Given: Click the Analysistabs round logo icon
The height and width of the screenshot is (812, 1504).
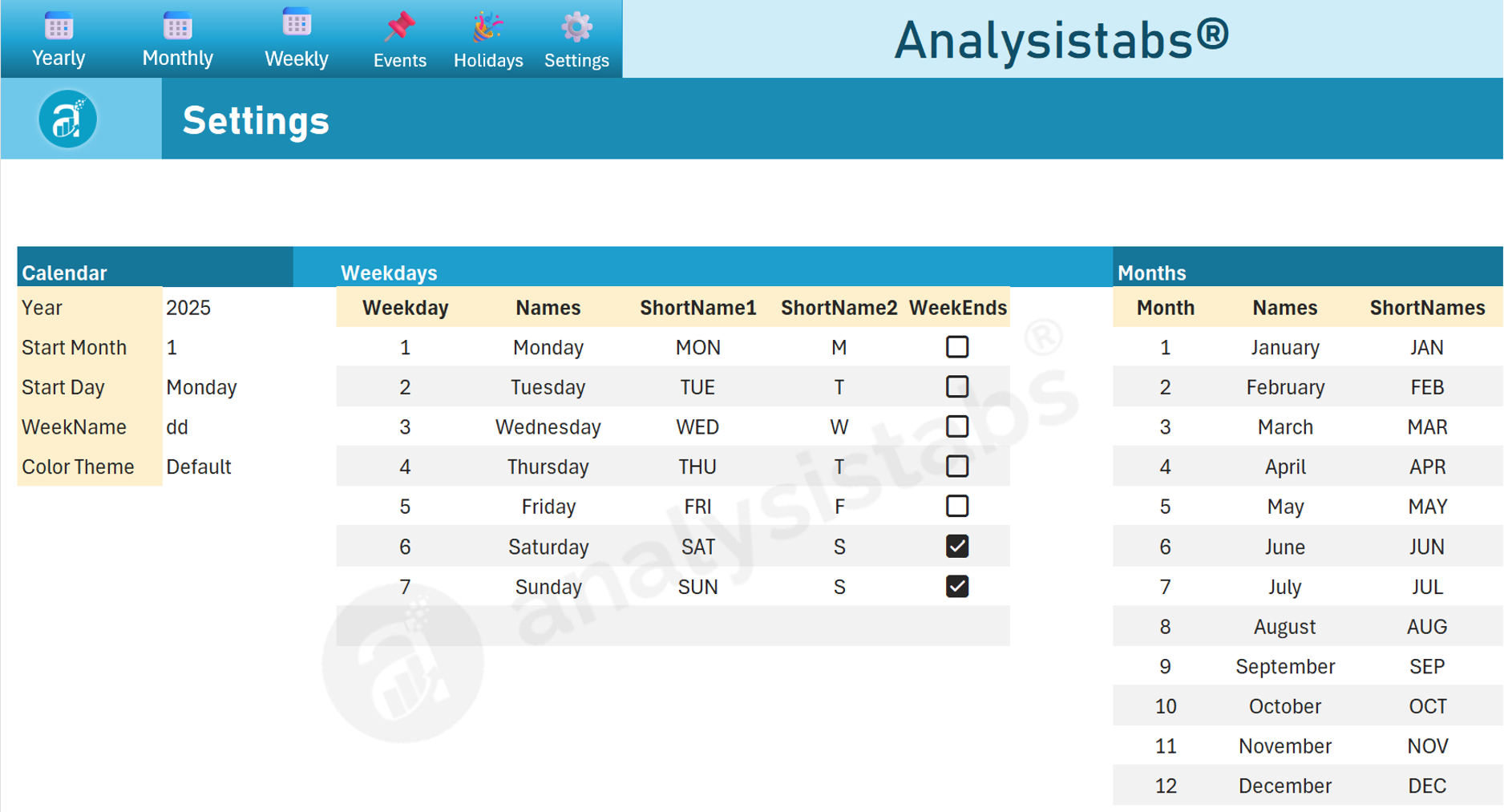Looking at the screenshot, I should pyautogui.click(x=68, y=119).
